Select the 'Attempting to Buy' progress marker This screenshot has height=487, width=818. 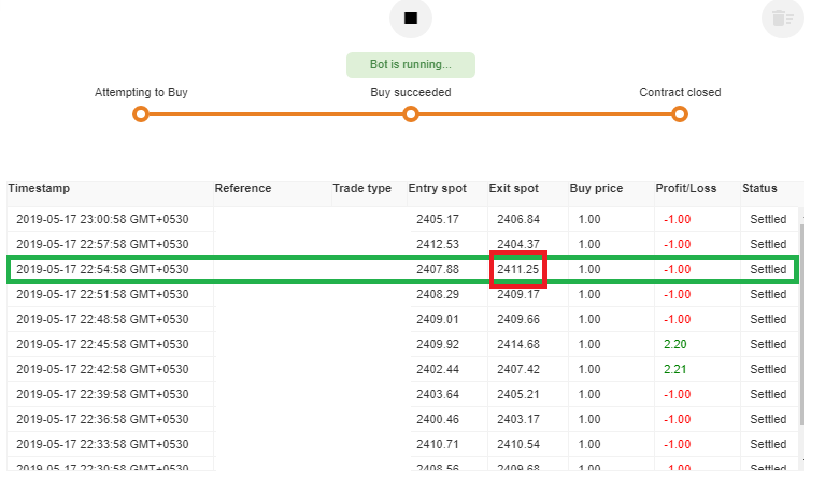pyautogui.click(x=140, y=114)
